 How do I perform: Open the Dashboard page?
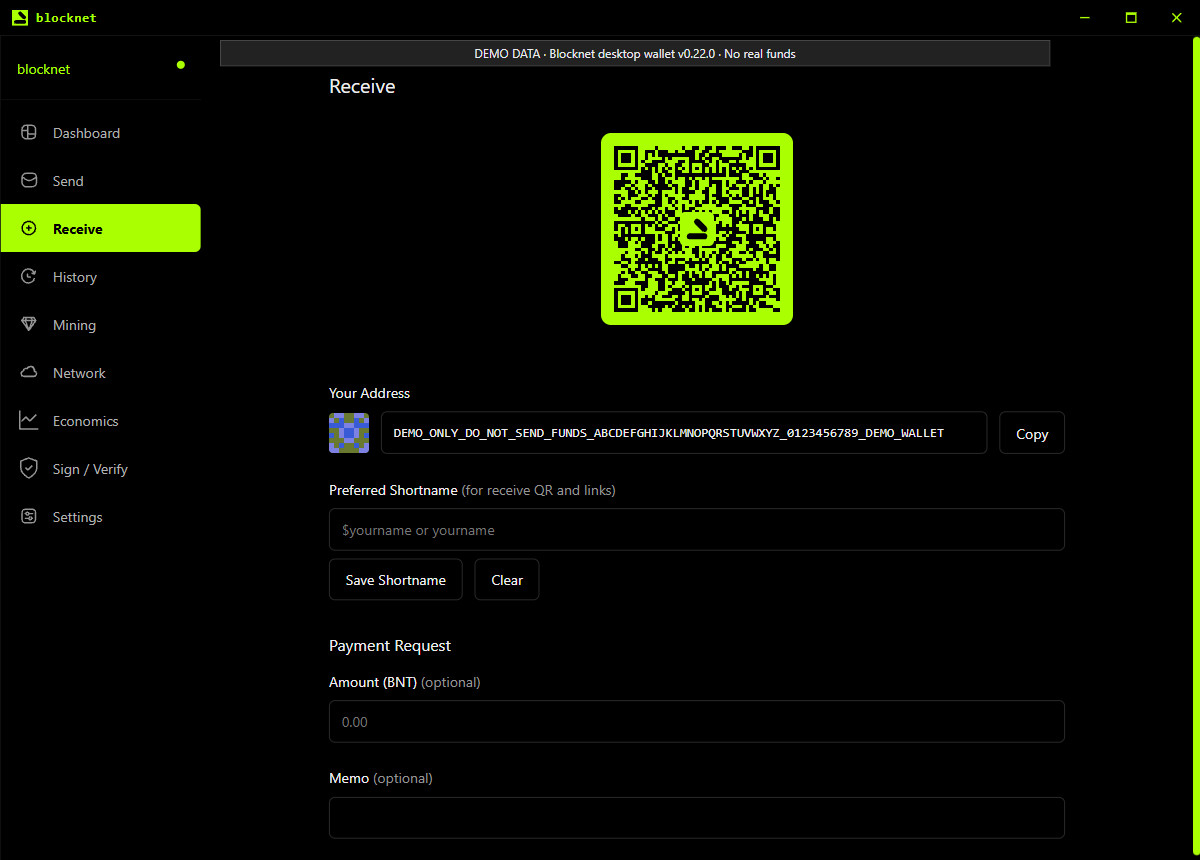[x=101, y=133]
